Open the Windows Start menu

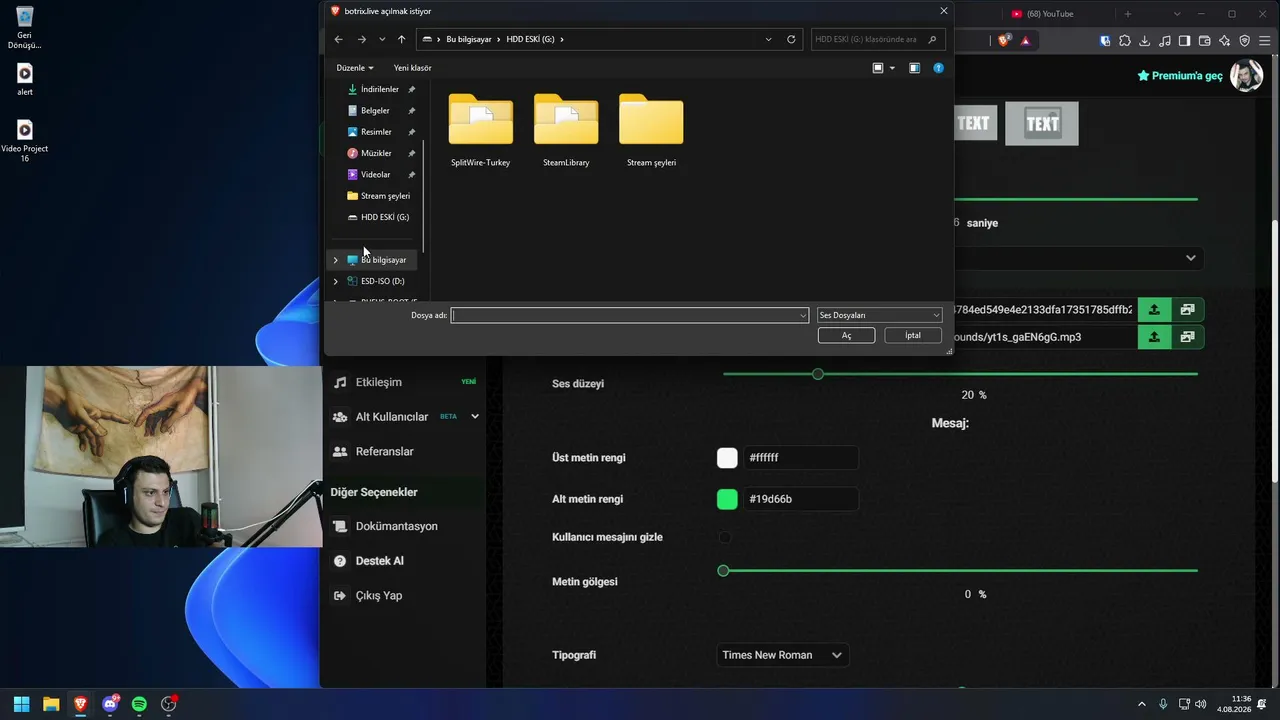click(21, 704)
